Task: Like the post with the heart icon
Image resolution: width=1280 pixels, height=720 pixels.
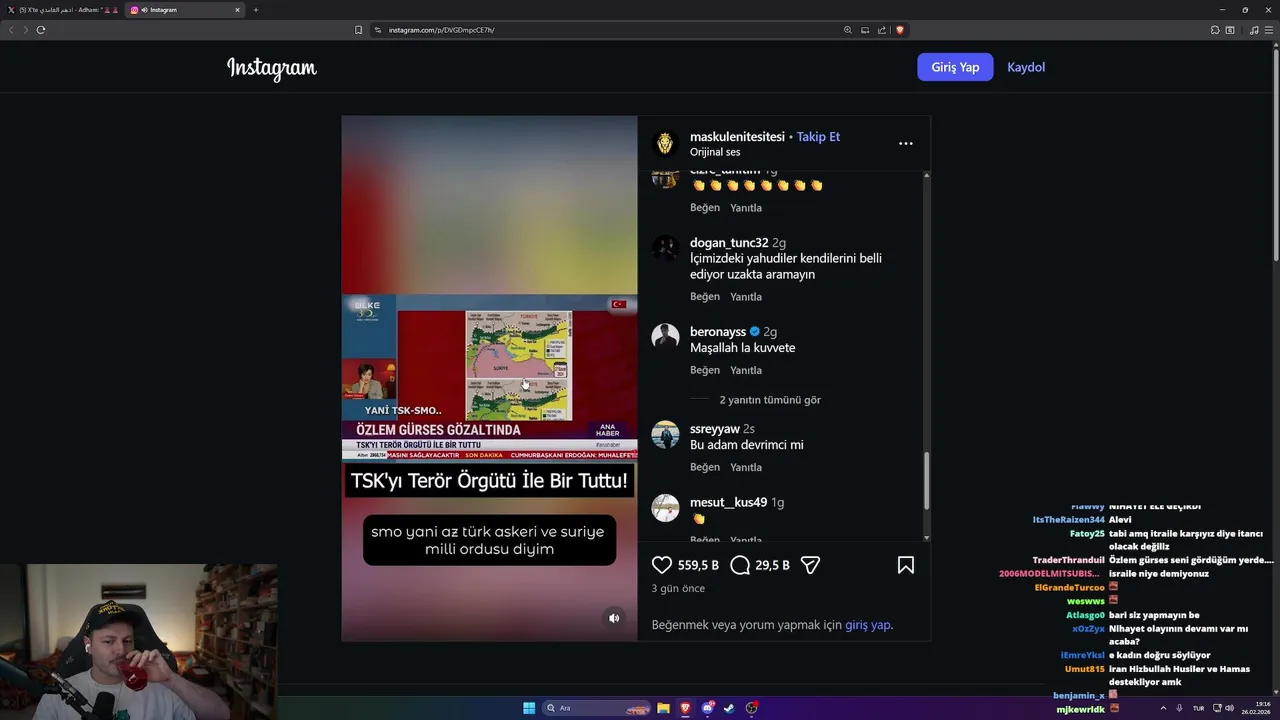Action: click(x=662, y=565)
